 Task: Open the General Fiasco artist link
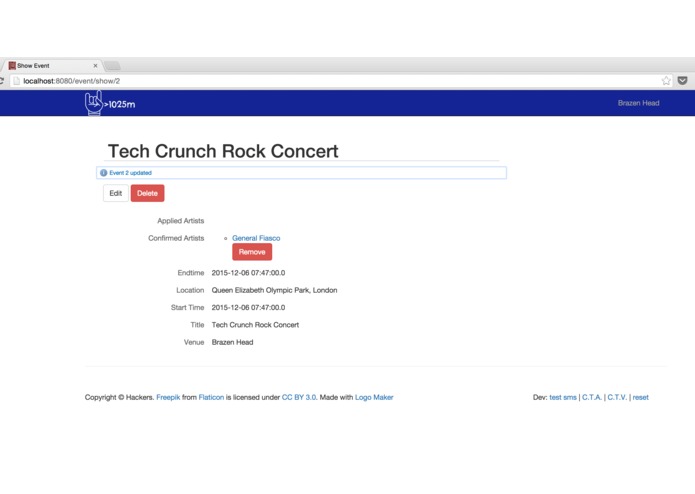point(256,238)
